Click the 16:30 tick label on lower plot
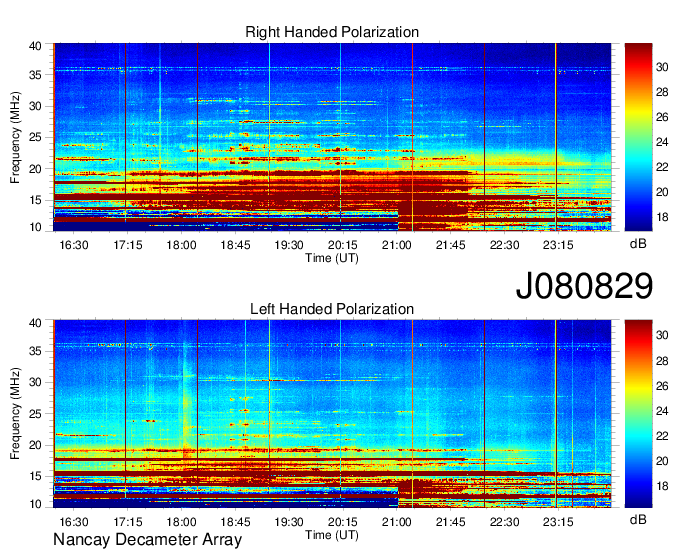 (74, 522)
